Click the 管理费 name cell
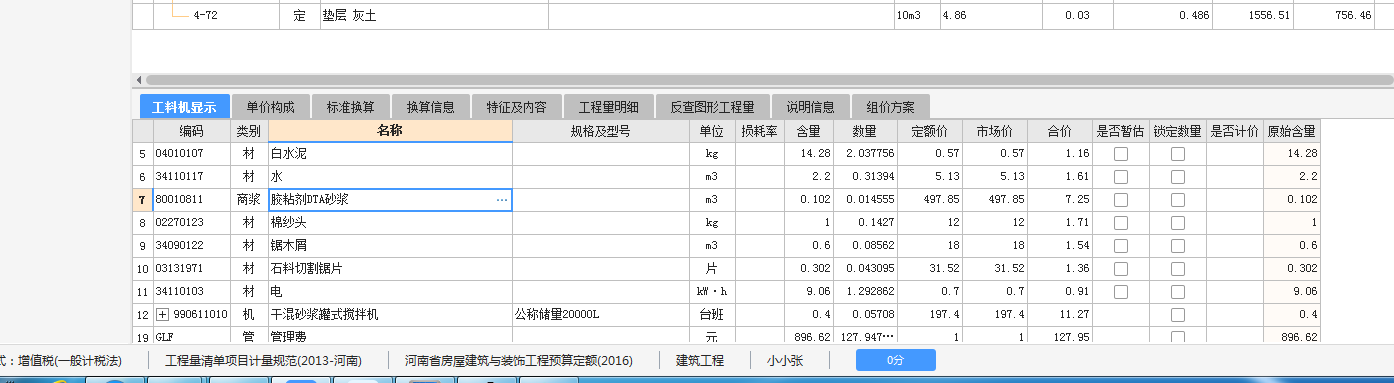1394x383 pixels. tap(390, 337)
